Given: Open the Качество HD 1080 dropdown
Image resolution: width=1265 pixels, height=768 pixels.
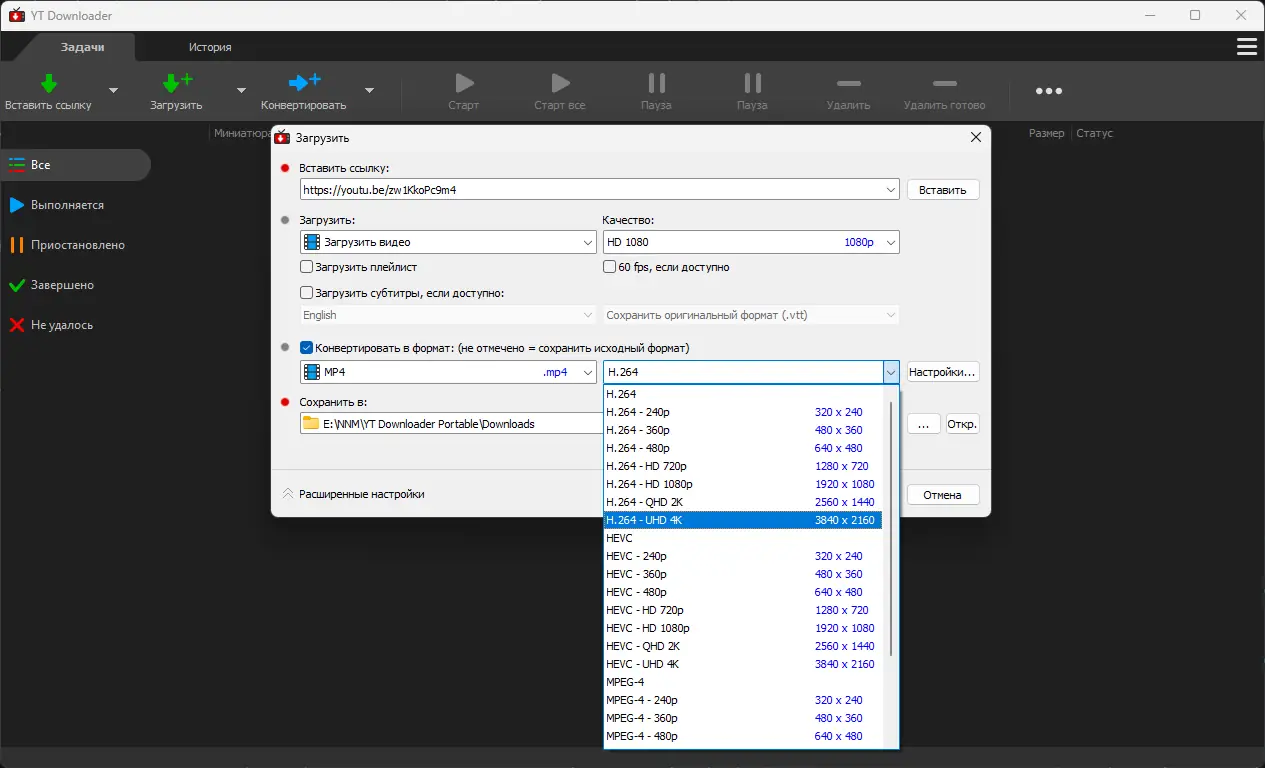Looking at the screenshot, I should pyautogui.click(x=750, y=242).
